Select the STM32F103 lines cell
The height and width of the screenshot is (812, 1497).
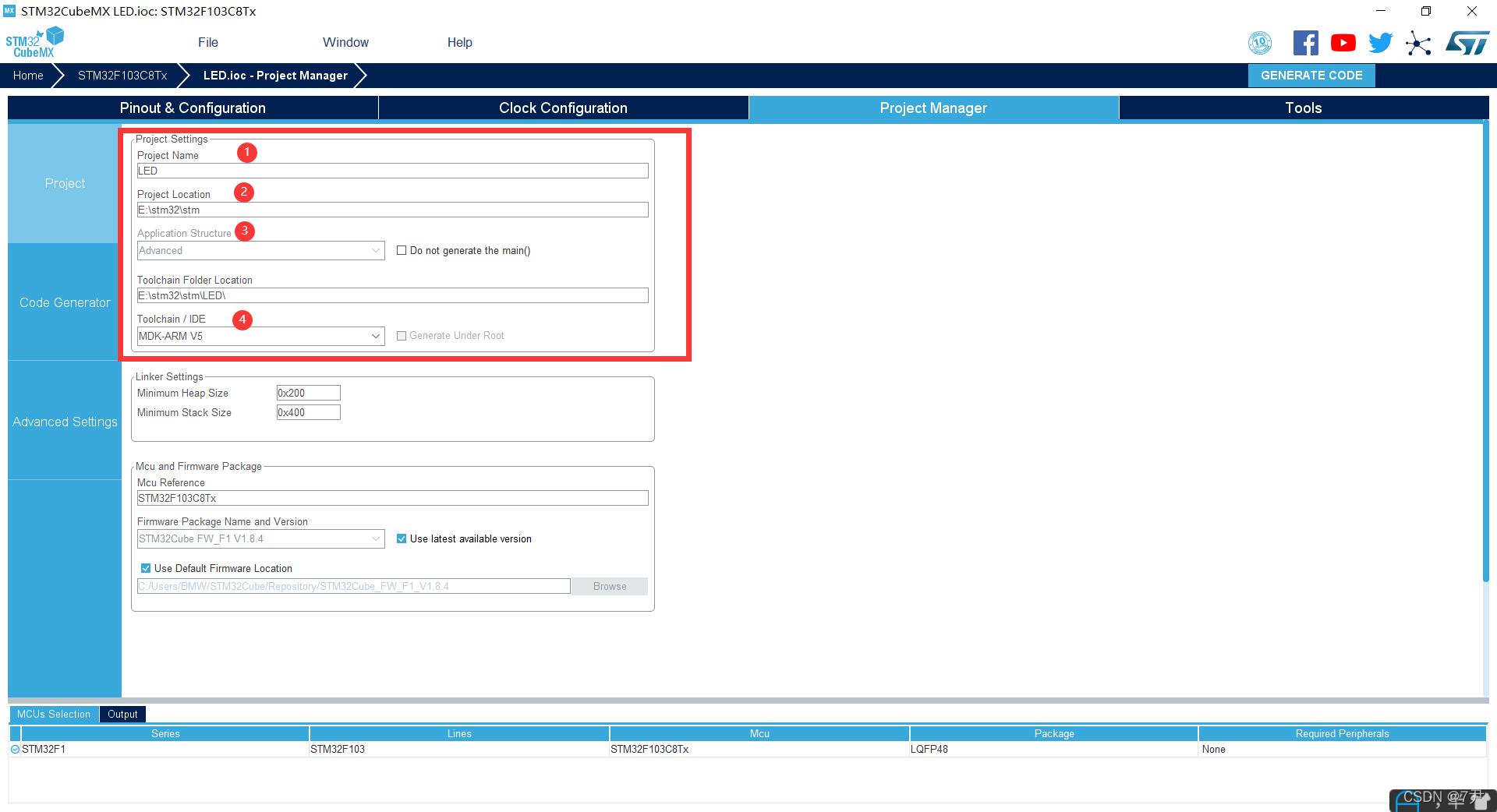pyautogui.click(x=459, y=749)
